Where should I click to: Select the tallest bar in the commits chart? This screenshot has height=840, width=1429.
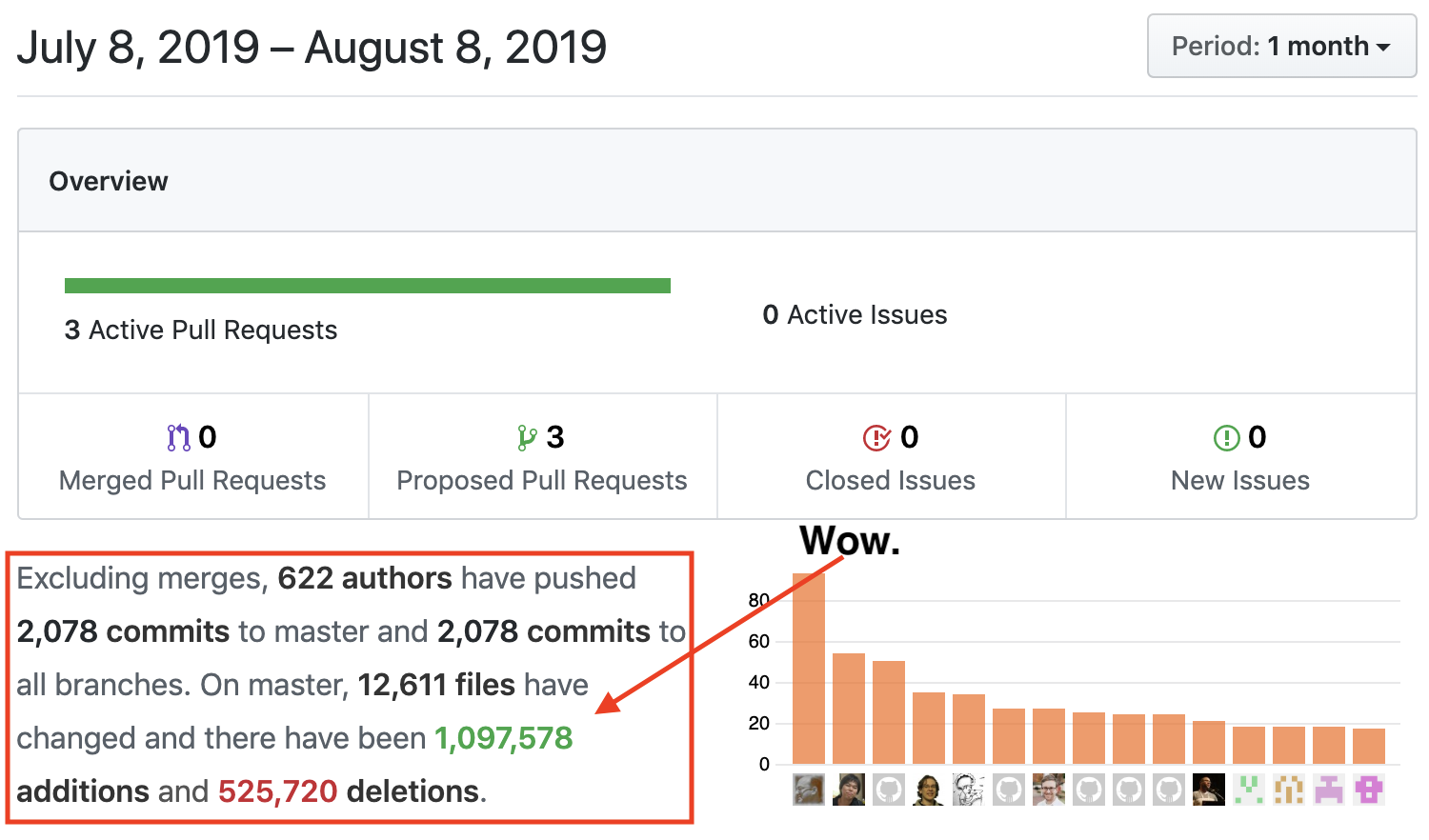[808, 667]
